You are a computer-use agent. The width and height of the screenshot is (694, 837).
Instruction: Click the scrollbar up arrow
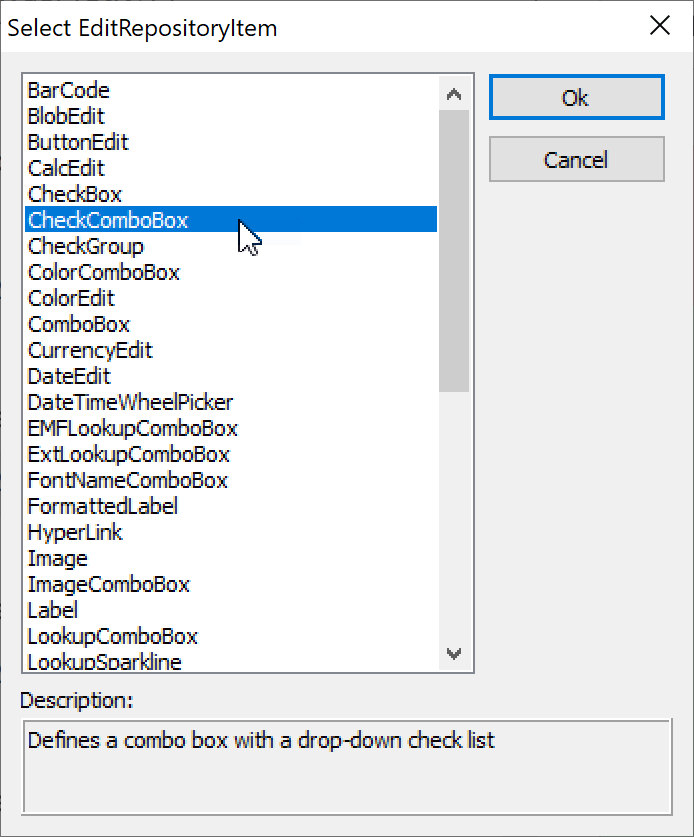pyautogui.click(x=455, y=92)
